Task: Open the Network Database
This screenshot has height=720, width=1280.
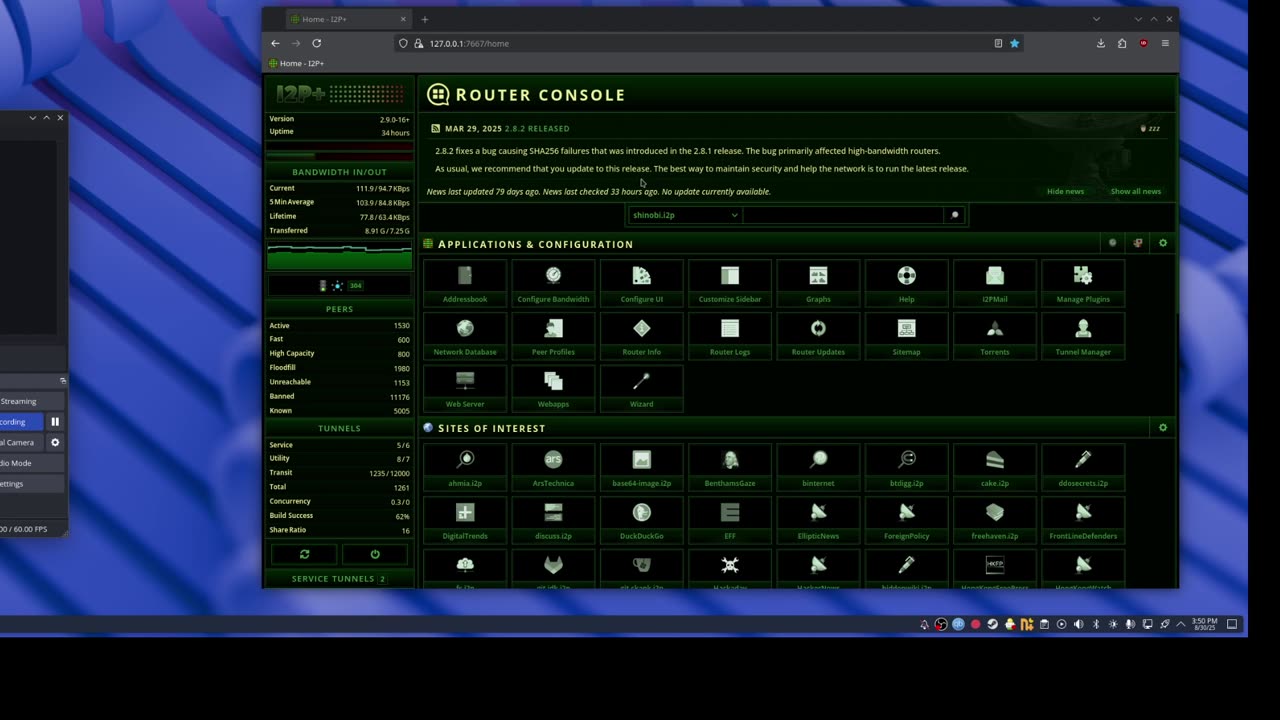Action: point(465,336)
